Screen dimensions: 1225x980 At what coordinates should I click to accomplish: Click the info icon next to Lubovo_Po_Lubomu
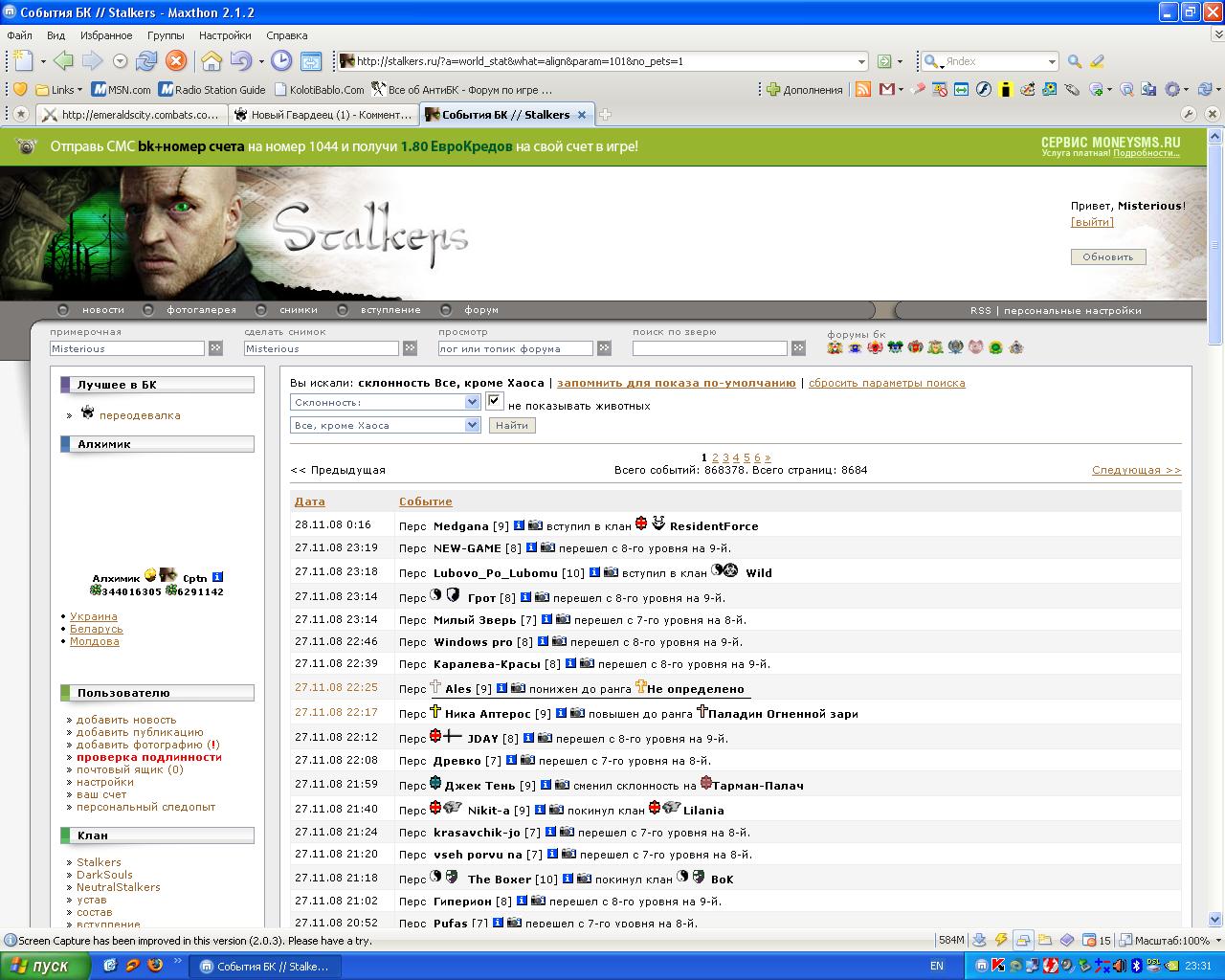coord(593,572)
